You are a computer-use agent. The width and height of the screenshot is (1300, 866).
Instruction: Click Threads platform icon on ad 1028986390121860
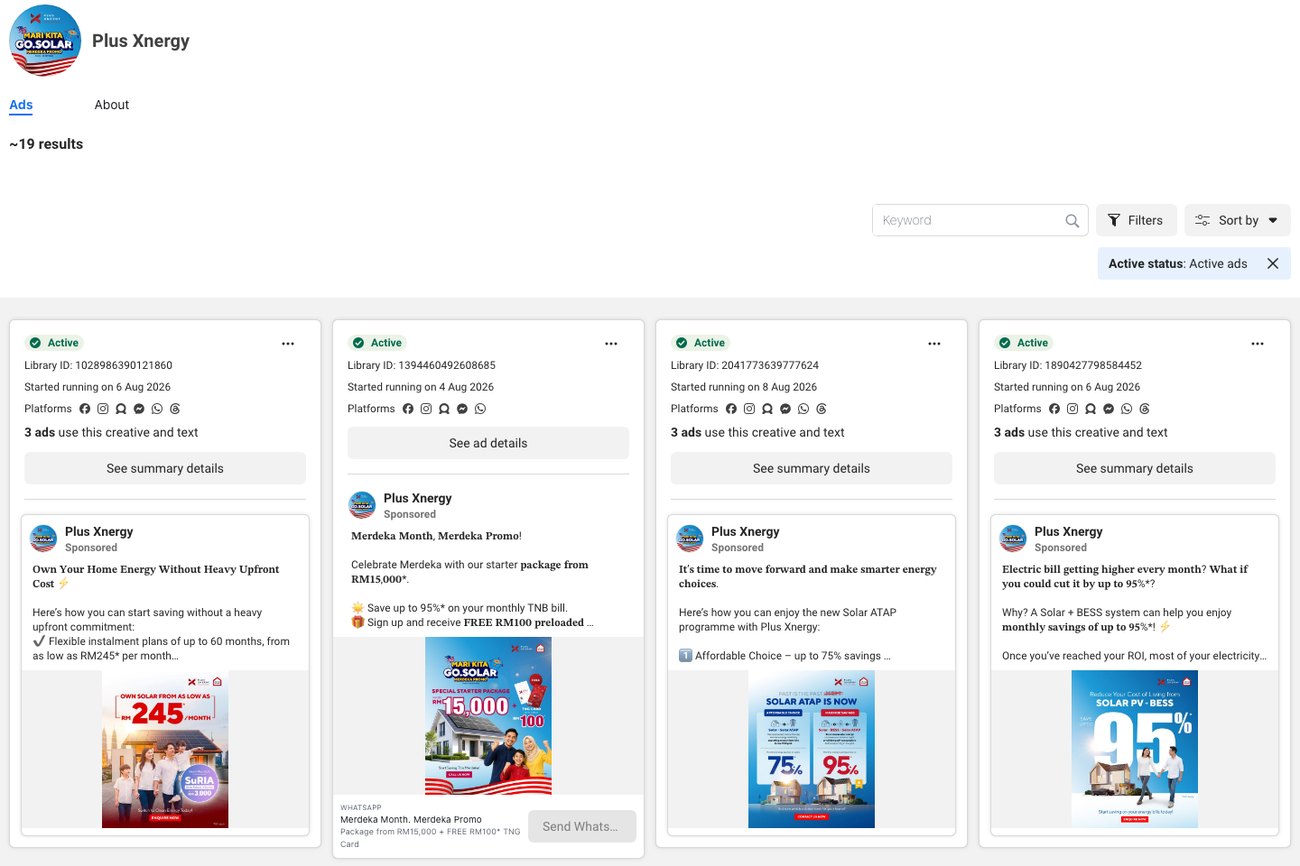coord(175,409)
